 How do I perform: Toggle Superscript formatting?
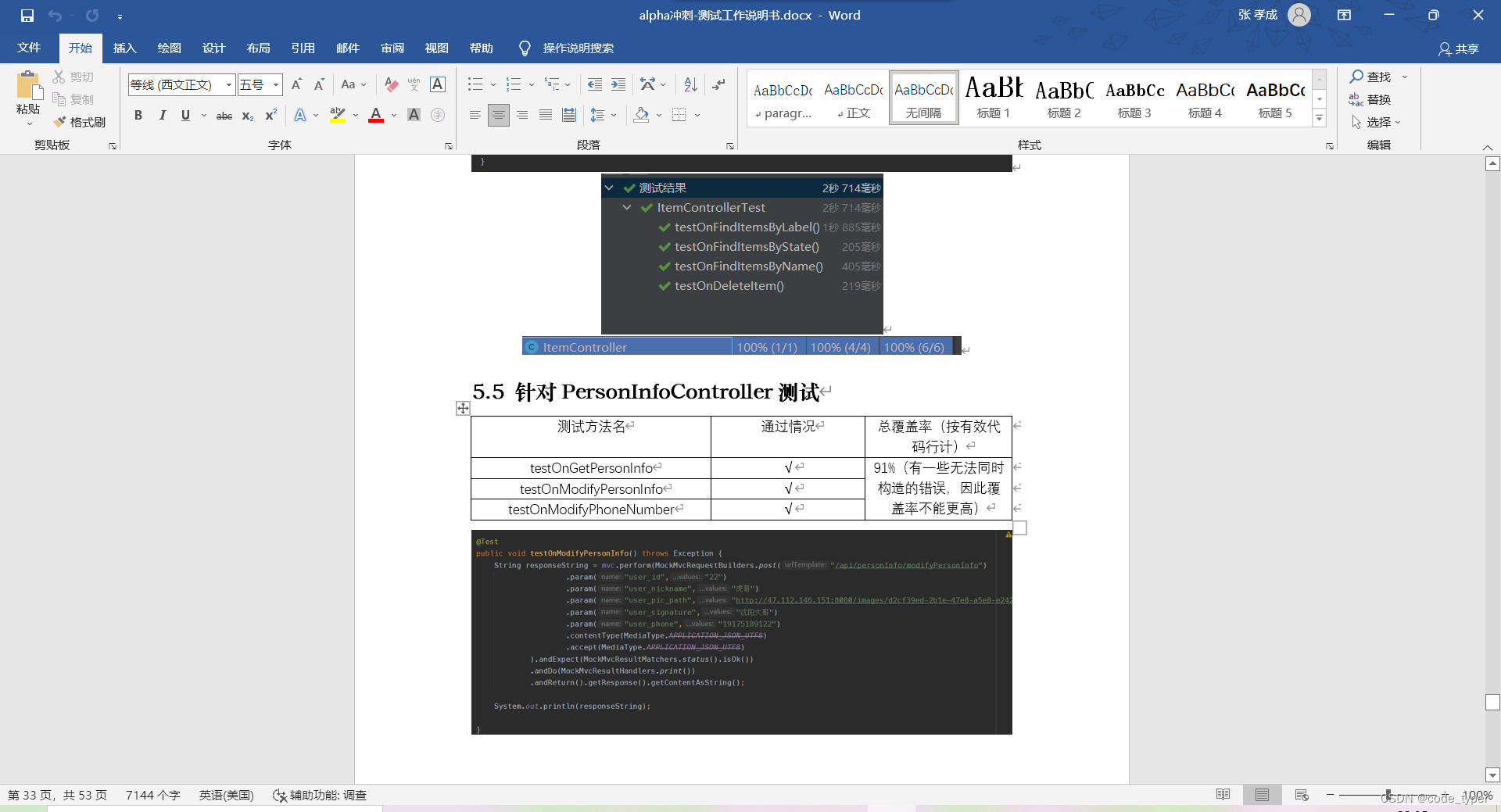pos(271,116)
